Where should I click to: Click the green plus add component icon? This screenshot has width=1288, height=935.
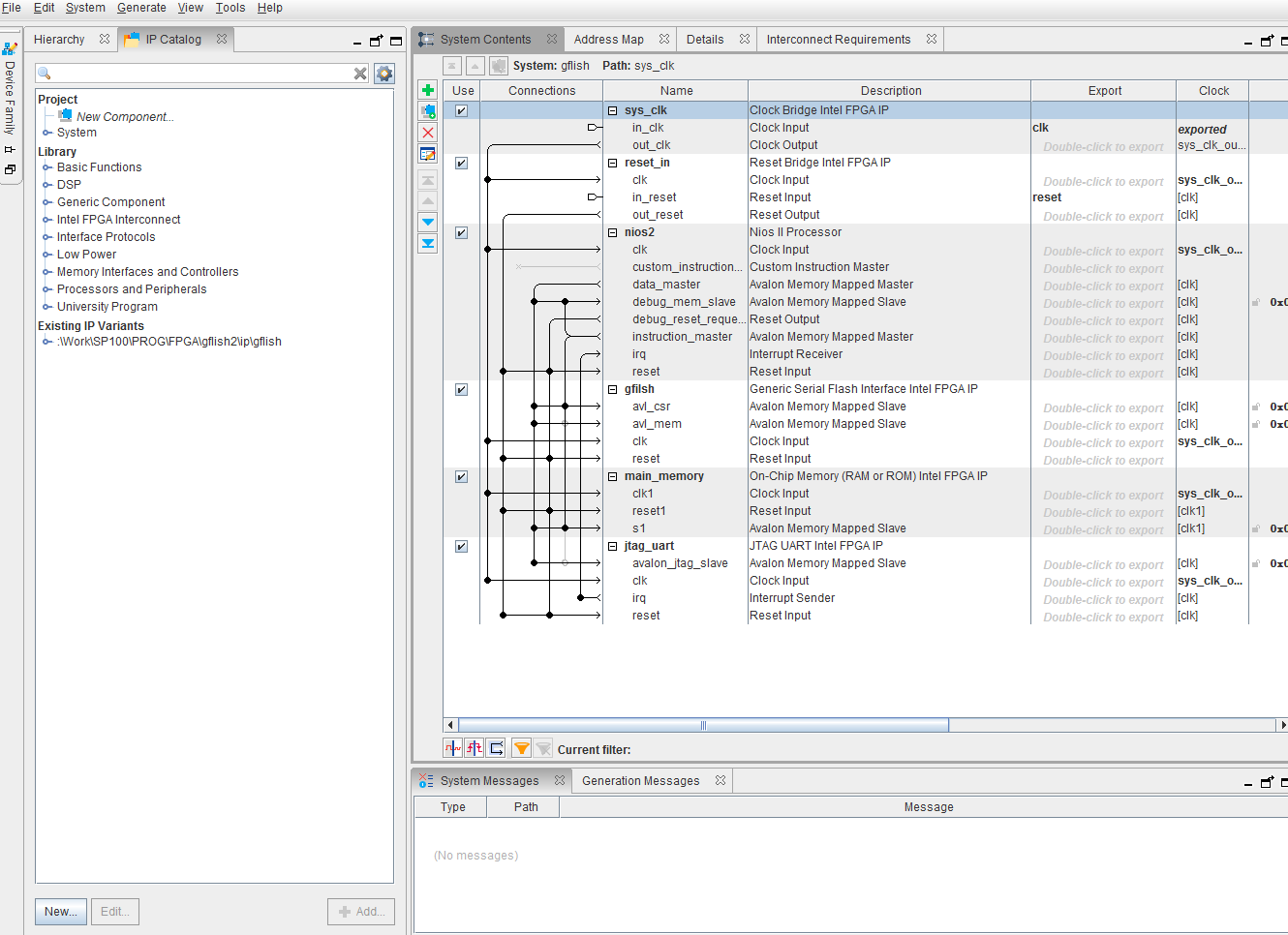[427, 90]
